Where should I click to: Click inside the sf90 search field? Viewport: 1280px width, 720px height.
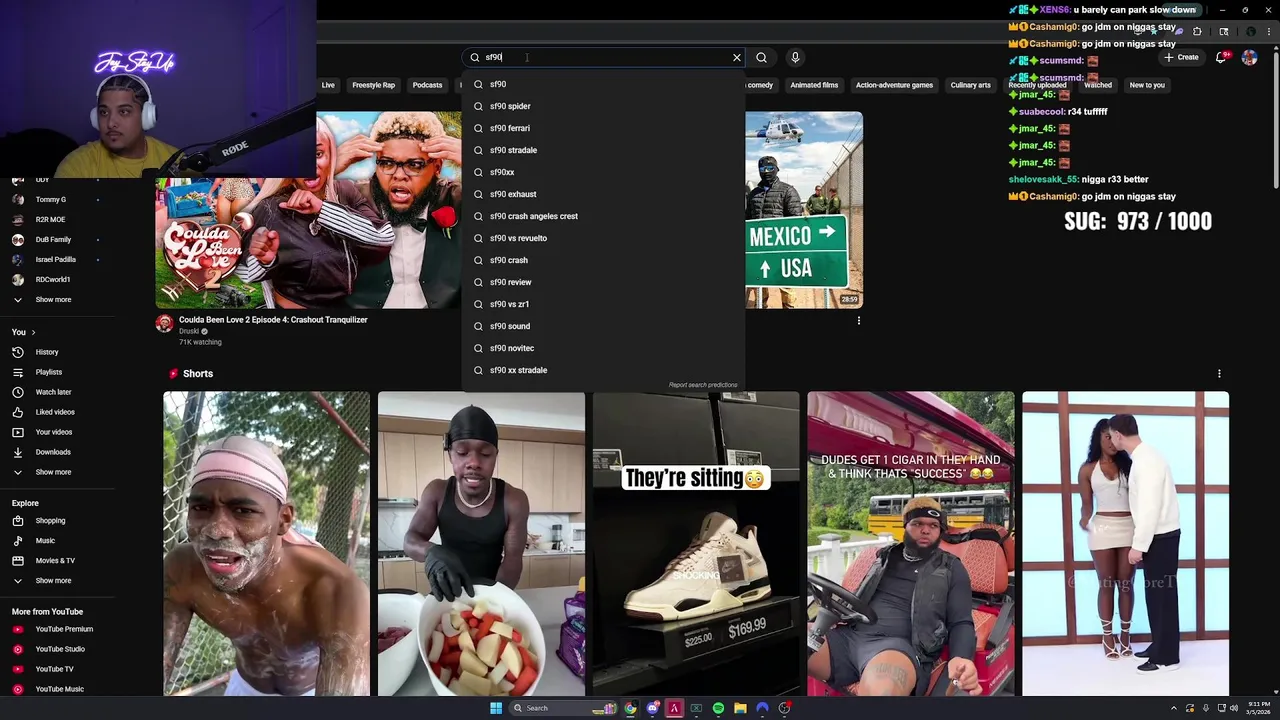(x=605, y=57)
